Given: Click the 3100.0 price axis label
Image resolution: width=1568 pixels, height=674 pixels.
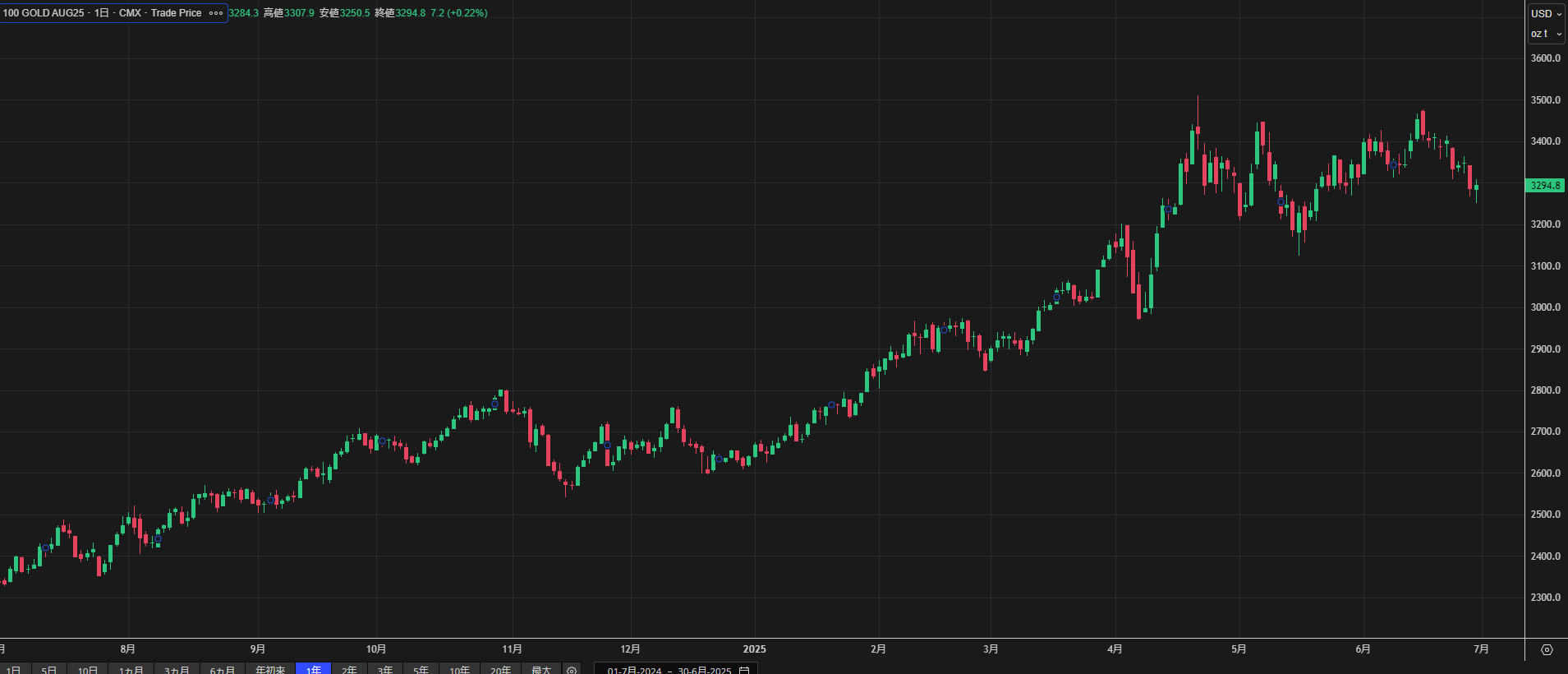Looking at the screenshot, I should pyautogui.click(x=1546, y=266).
